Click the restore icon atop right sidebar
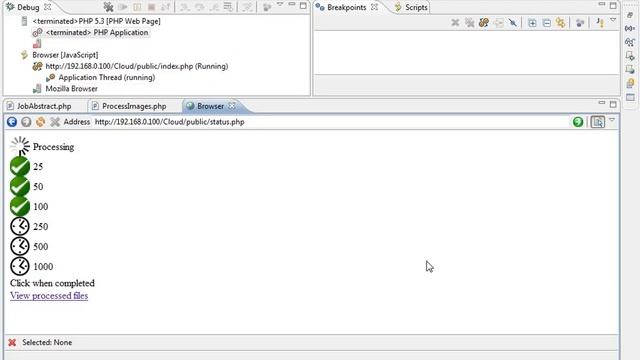 630,15
